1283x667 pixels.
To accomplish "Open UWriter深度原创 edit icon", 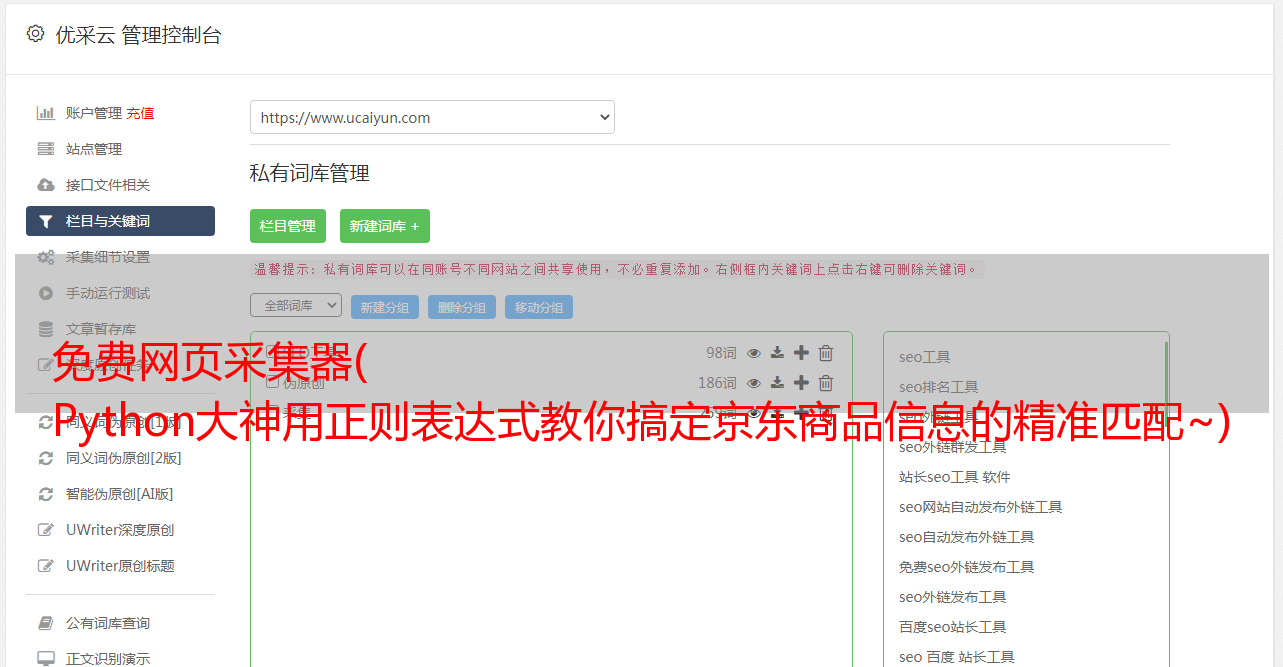I will pyautogui.click(x=46, y=530).
